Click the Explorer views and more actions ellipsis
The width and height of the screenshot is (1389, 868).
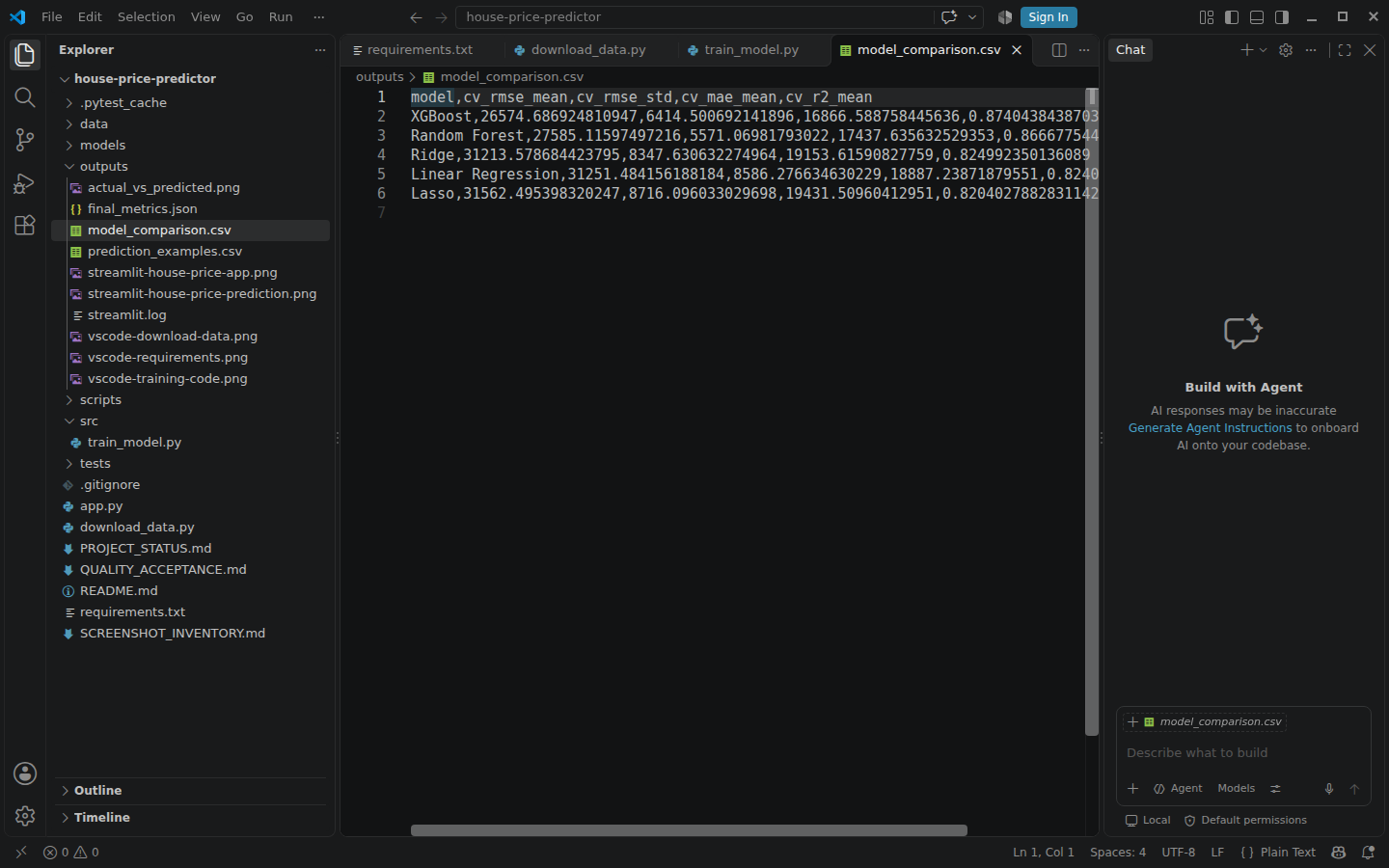[320, 50]
